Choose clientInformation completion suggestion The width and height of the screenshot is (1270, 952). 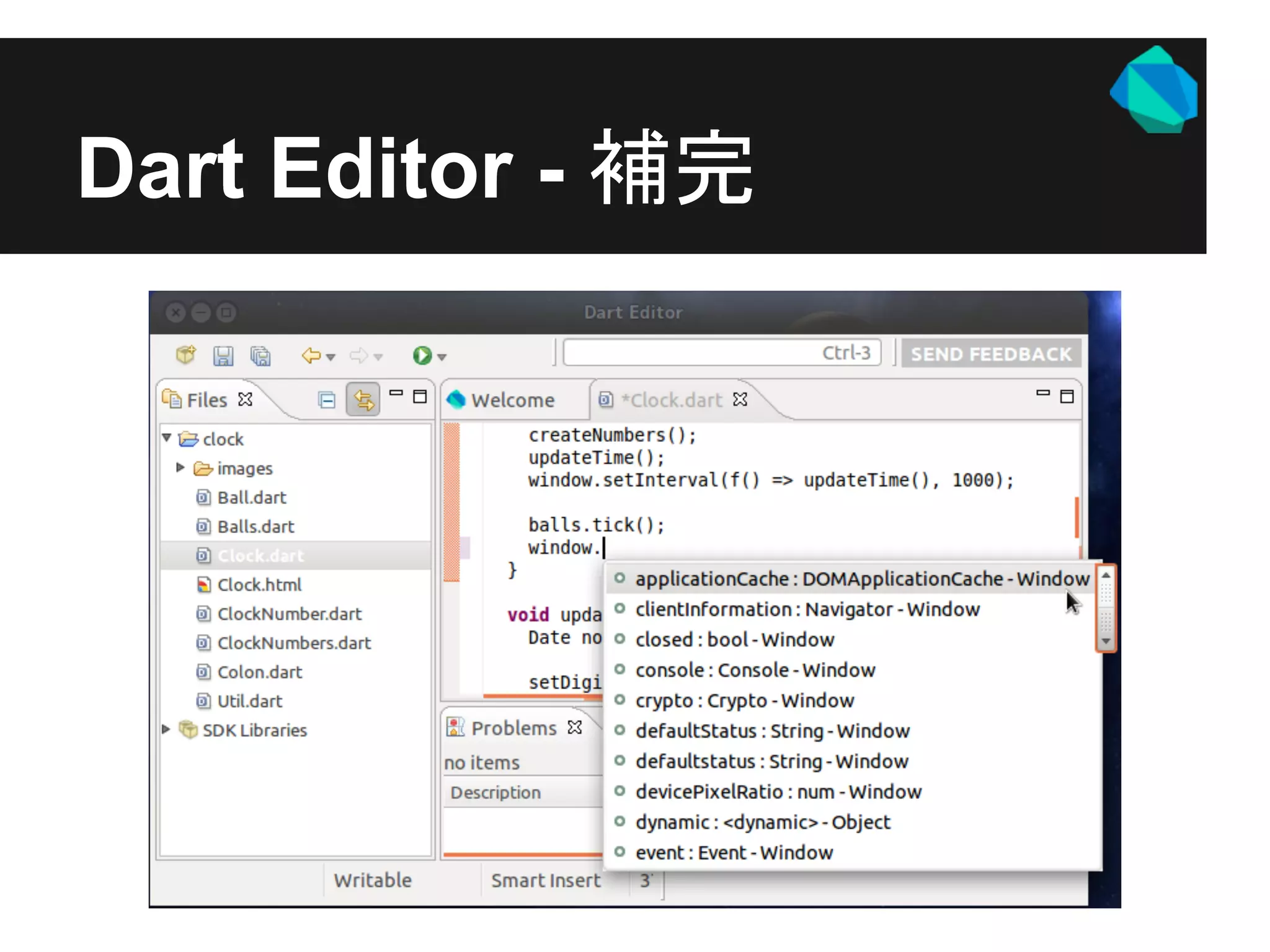tap(850, 609)
